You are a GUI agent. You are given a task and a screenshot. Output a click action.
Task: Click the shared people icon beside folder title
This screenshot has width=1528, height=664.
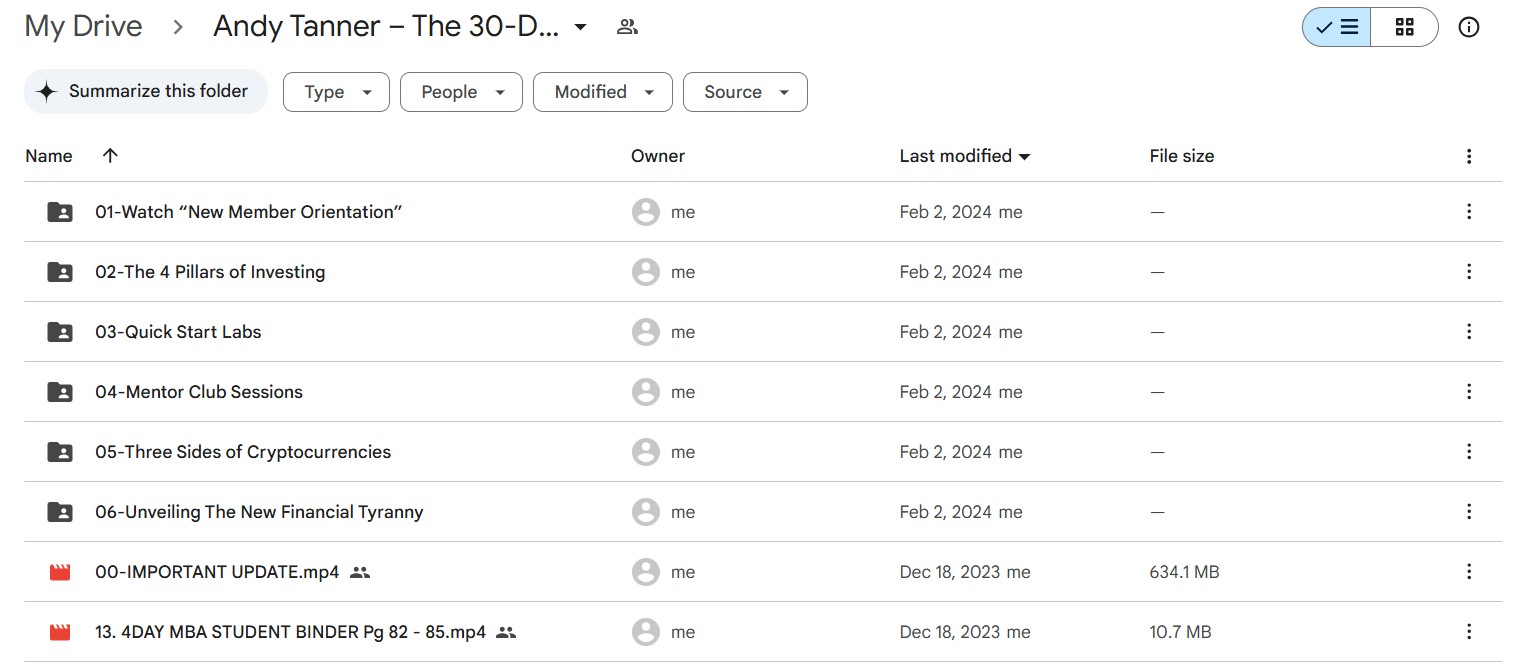point(627,27)
